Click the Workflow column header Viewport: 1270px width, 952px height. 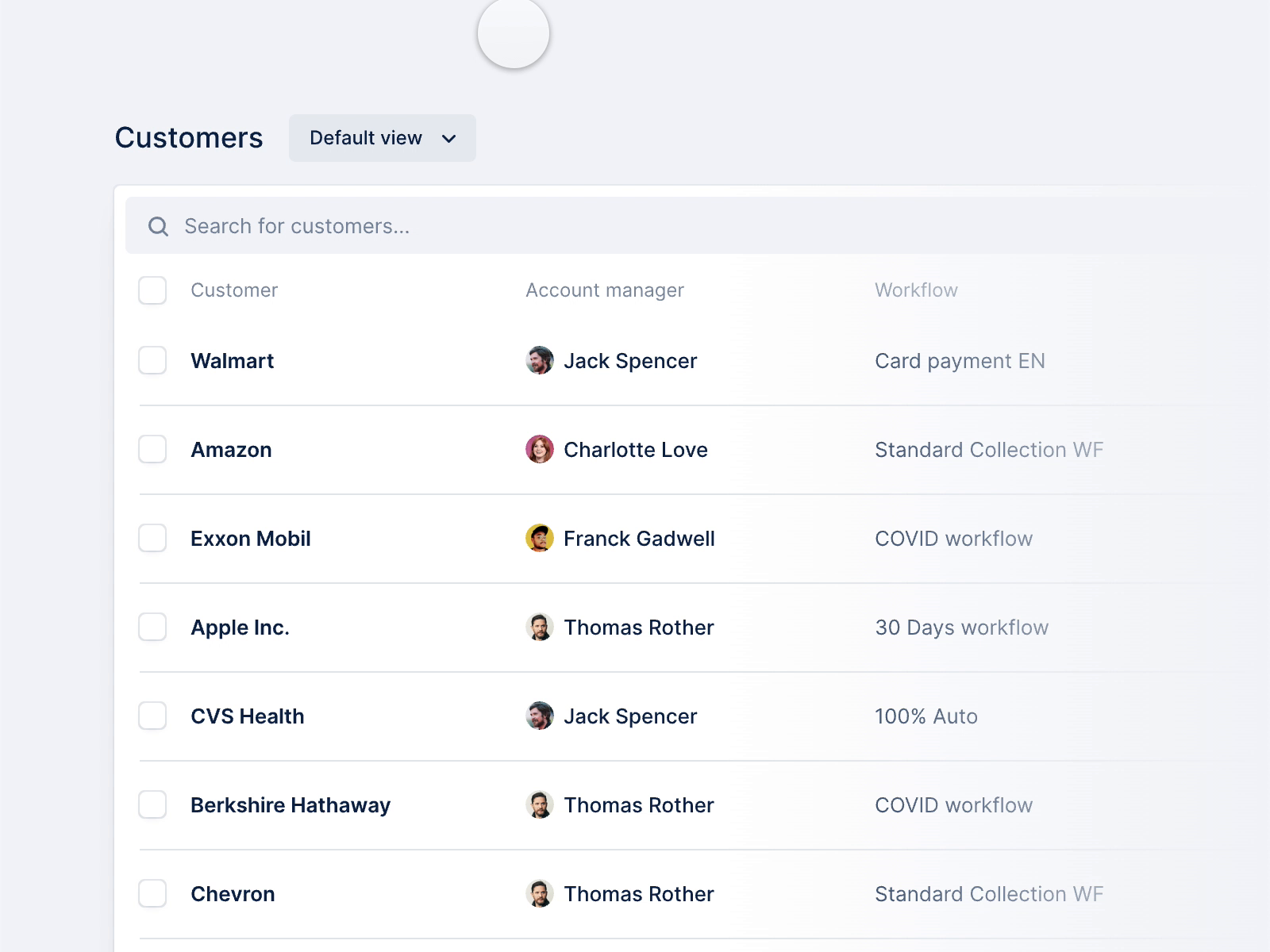(916, 290)
